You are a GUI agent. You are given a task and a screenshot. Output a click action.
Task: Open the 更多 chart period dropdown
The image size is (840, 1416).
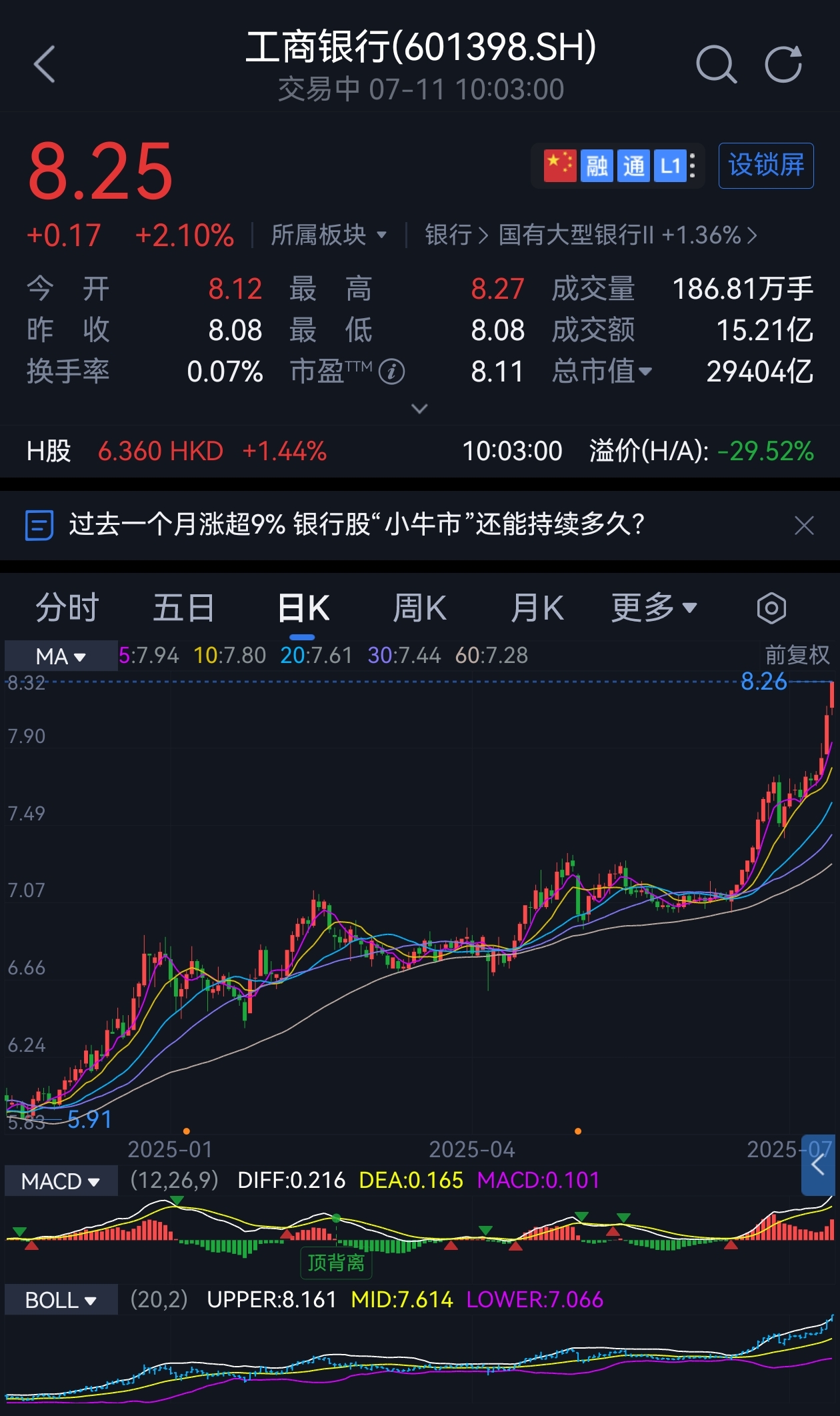[x=655, y=608]
